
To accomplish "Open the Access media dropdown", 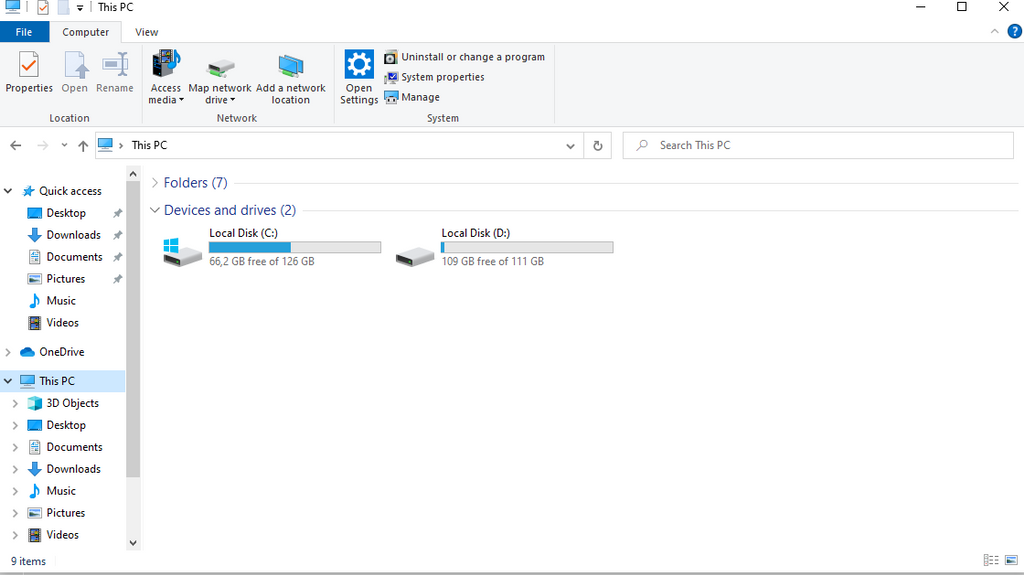I will [x=166, y=76].
